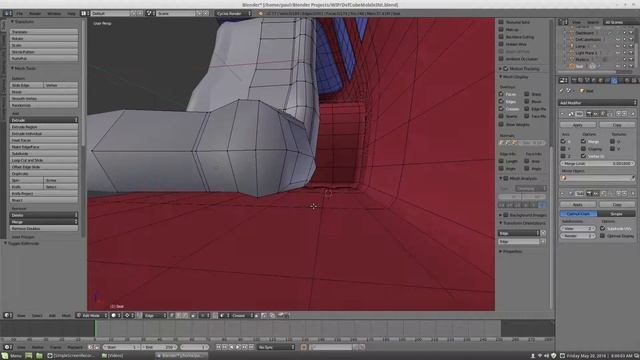Toggle Hidden Wire option

(501, 44)
